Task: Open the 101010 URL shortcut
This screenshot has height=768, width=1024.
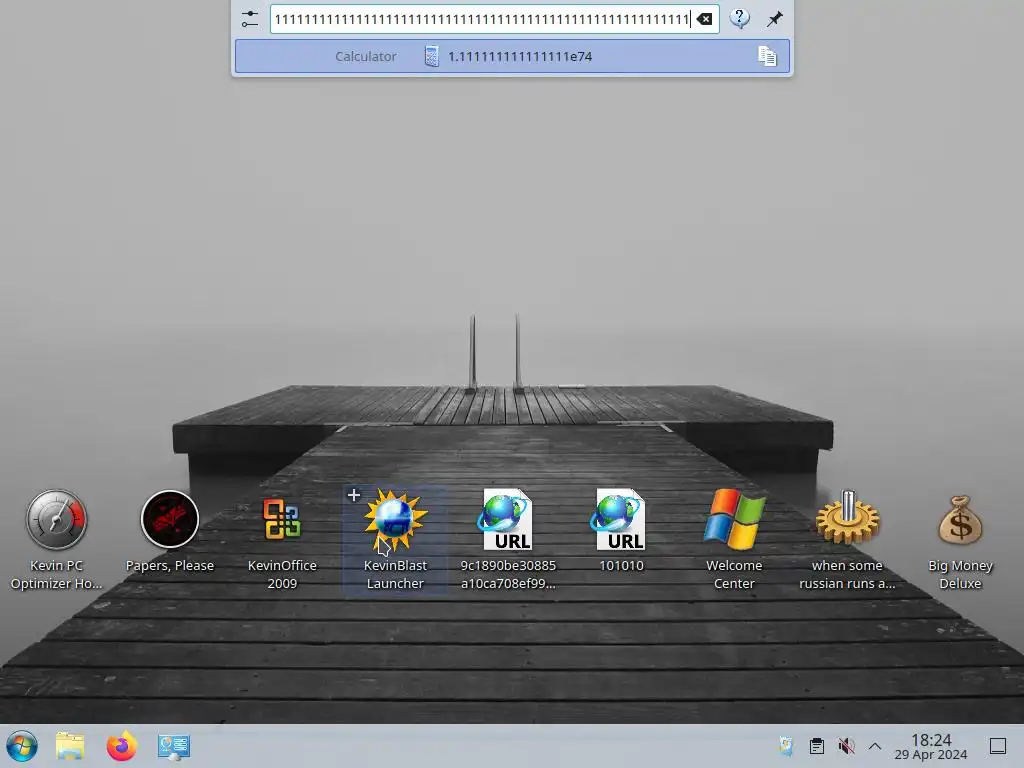Action: pos(621,531)
